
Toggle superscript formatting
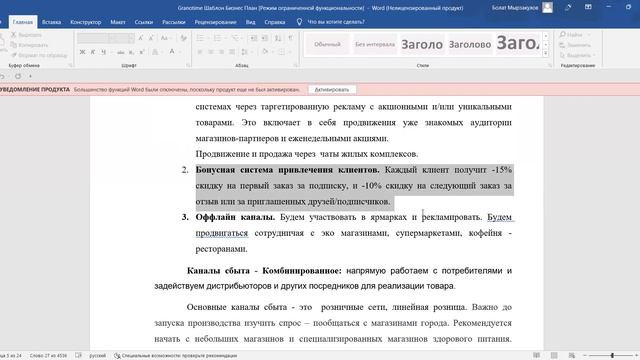[142, 52]
